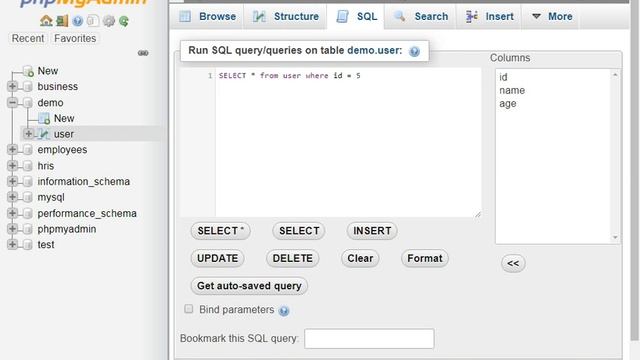Expand the test database node
Image resolution: width=640 pixels, height=360 pixels.
pyautogui.click(x=12, y=244)
